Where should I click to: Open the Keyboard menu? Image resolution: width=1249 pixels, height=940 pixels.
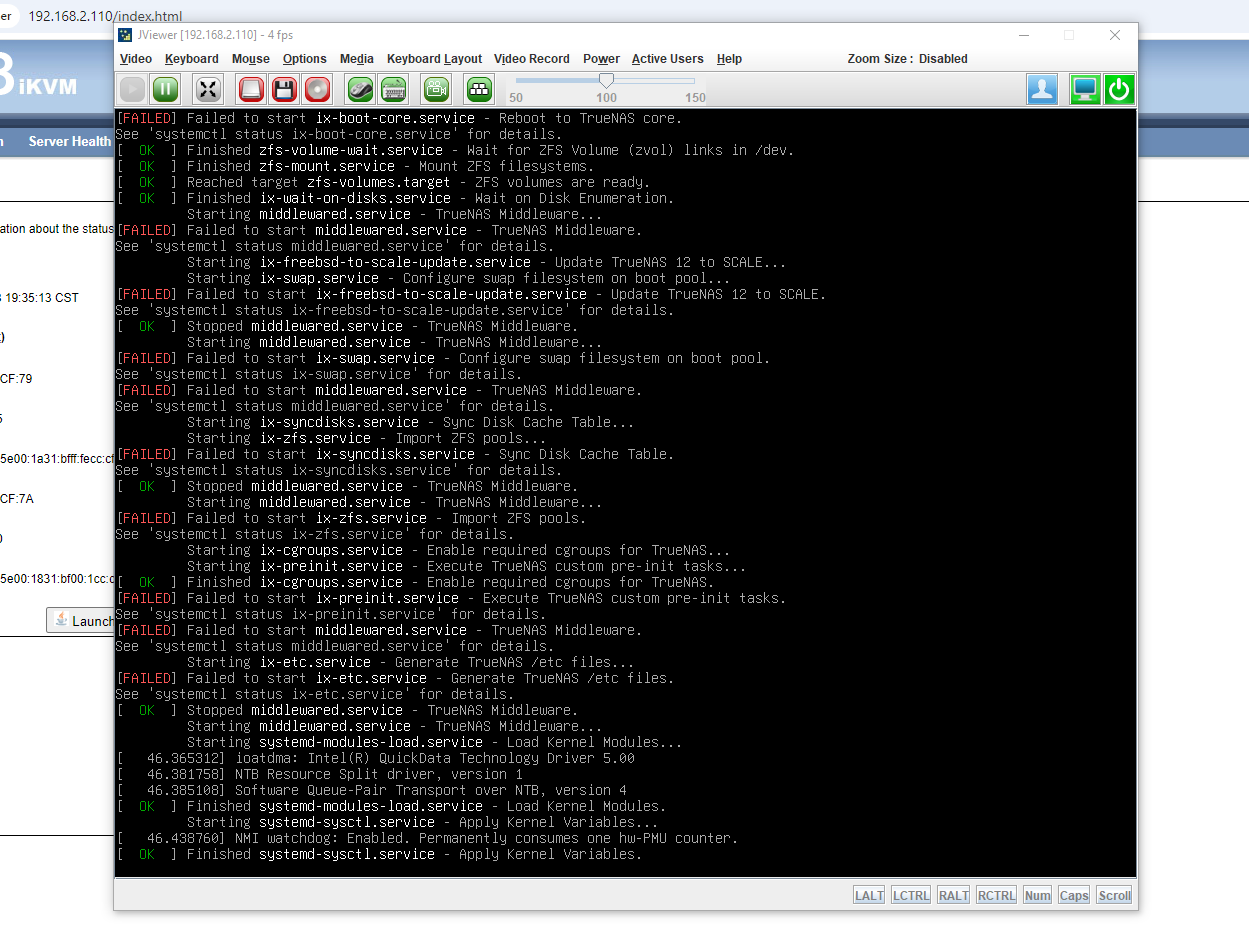[x=192, y=59]
